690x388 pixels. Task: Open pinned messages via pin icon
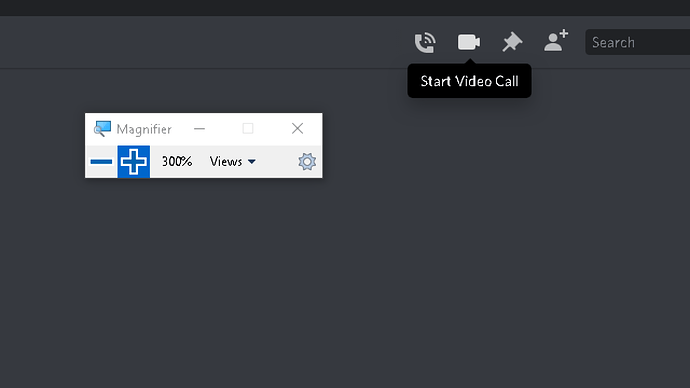click(x=512, y=42)
